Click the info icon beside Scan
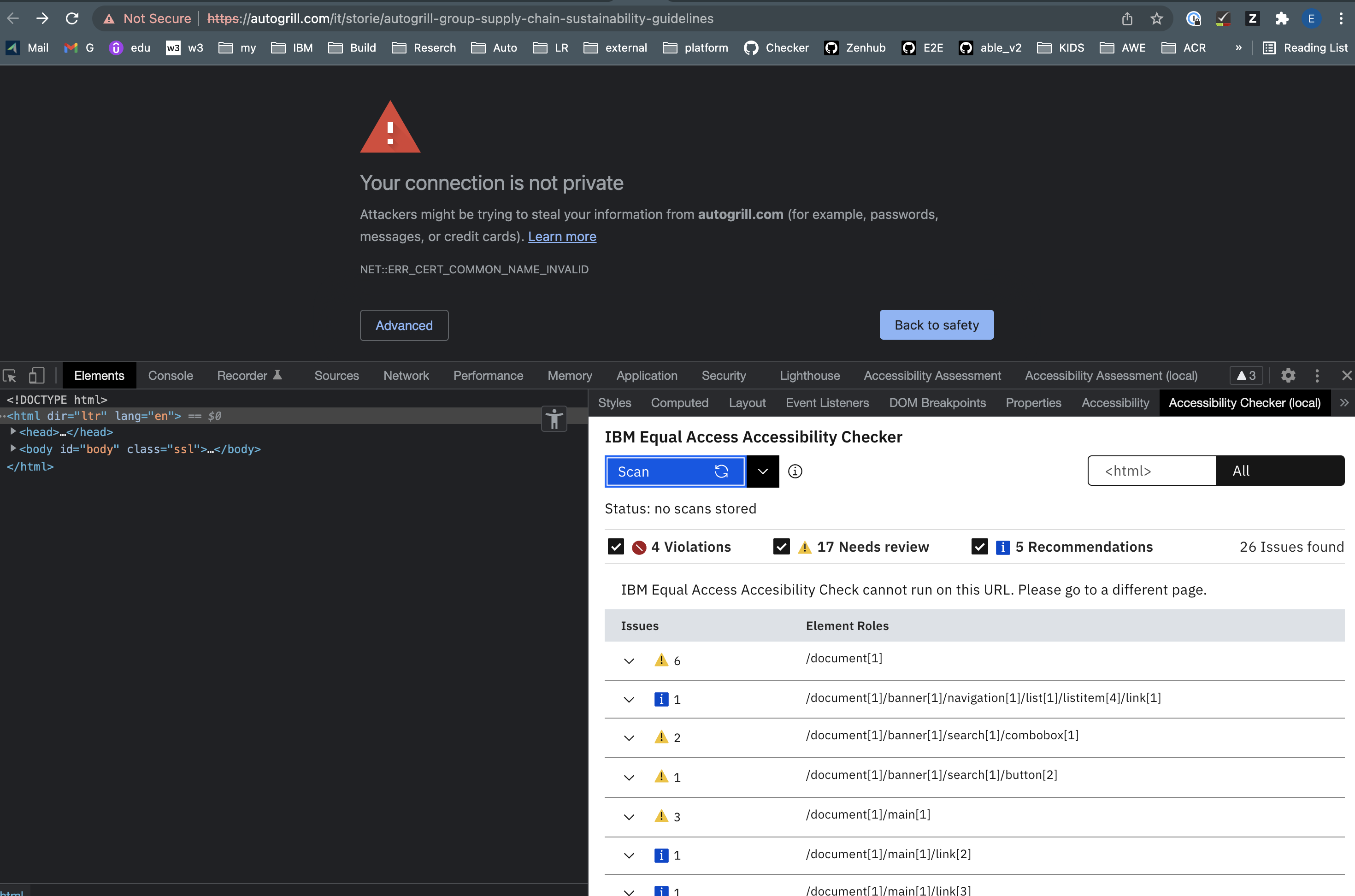The image size is (1355, 896). click(x=795, y=472)
